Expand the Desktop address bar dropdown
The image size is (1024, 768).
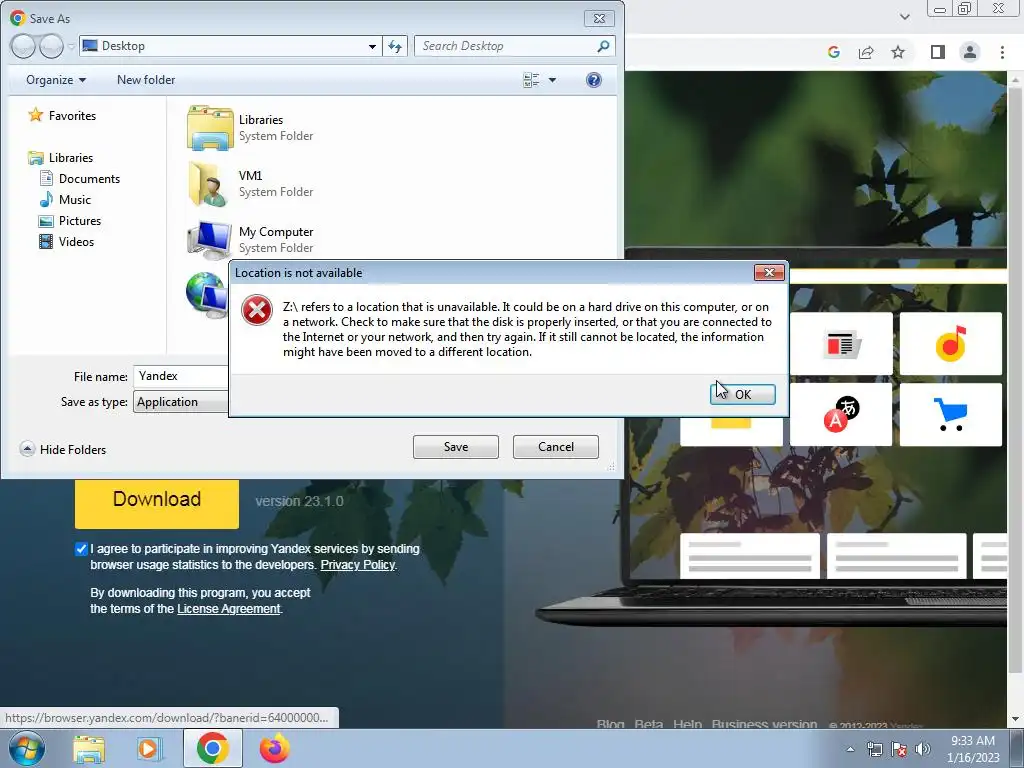click(372, 46)
